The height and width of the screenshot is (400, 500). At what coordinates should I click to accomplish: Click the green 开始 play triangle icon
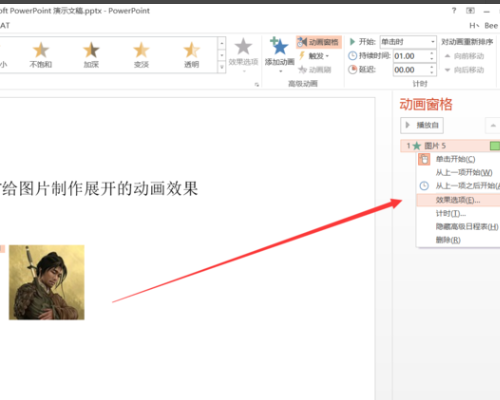coord(352,42)
